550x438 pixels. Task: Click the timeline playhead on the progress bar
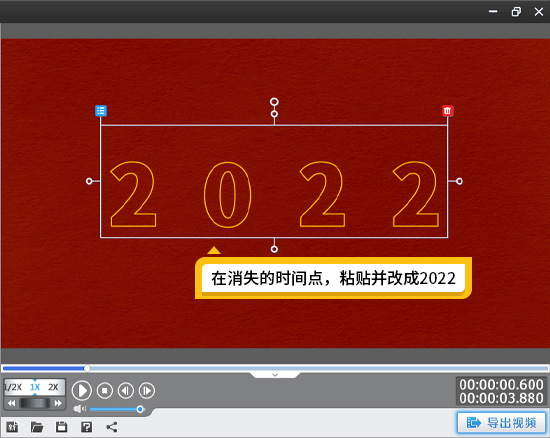87,368
